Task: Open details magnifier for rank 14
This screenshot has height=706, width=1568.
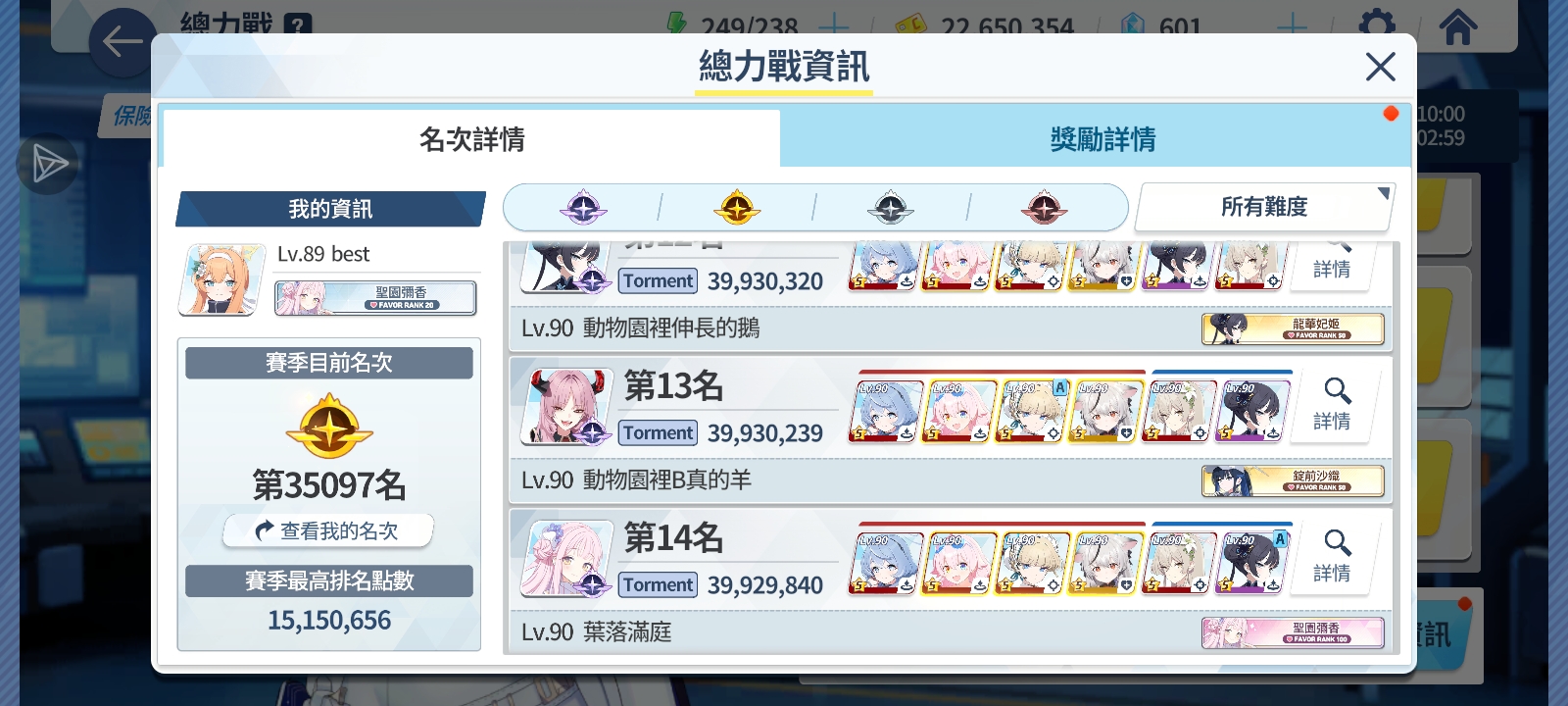Action: click(x=1333, y=556)
